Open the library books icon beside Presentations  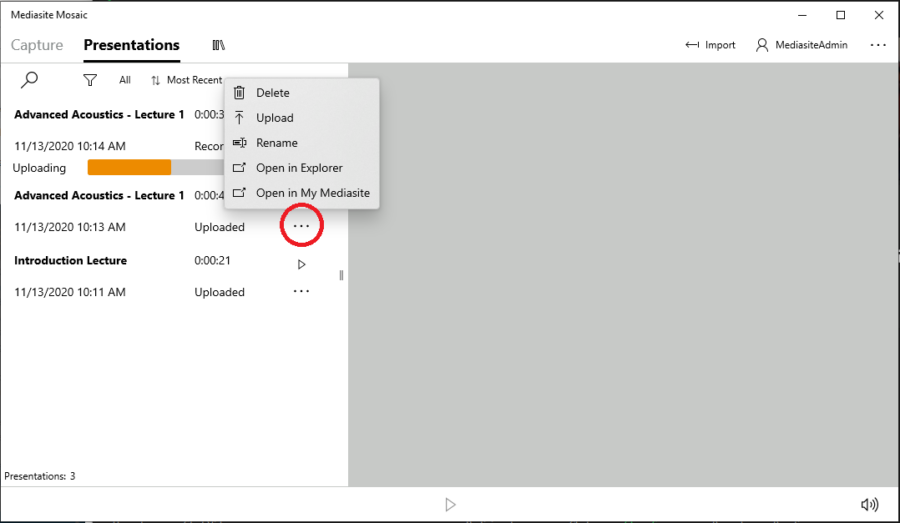coord(219,45)
